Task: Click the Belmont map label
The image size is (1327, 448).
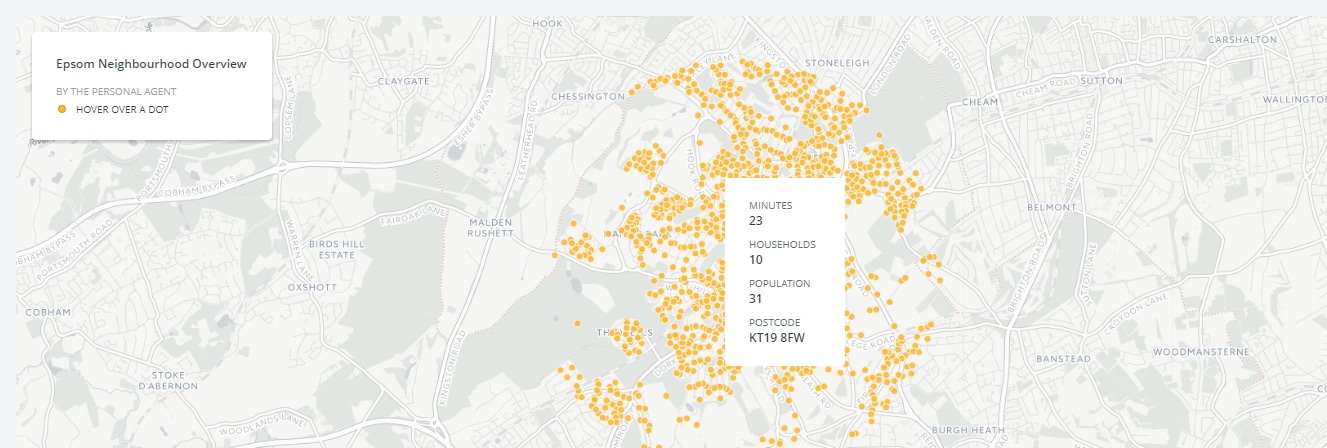Action: 1050,207
